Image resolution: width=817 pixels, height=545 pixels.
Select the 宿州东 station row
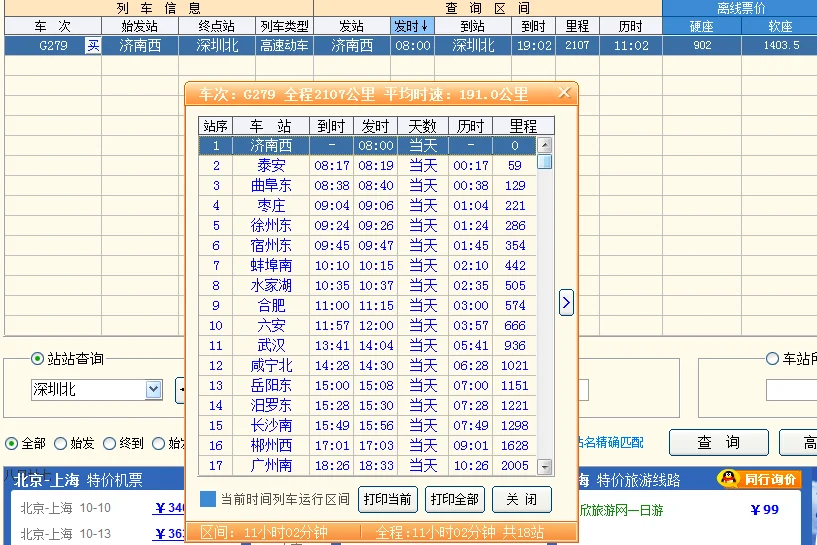(367, 245)
